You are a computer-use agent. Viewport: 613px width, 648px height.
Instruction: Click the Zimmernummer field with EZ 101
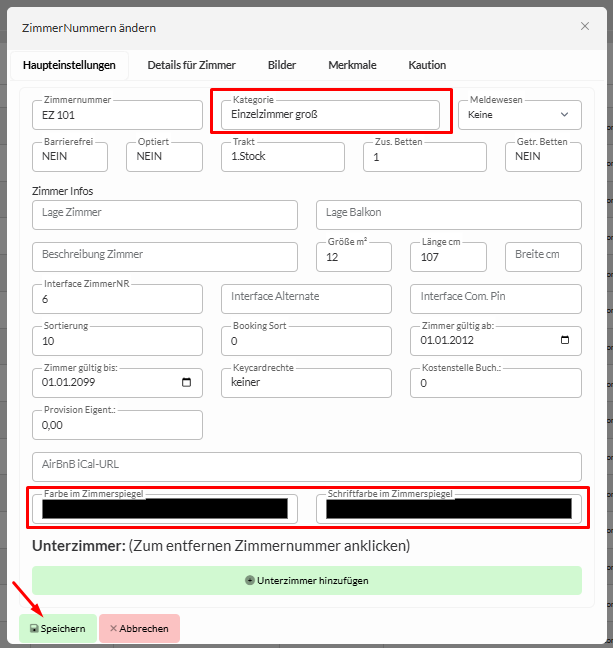tap(115, 115)
